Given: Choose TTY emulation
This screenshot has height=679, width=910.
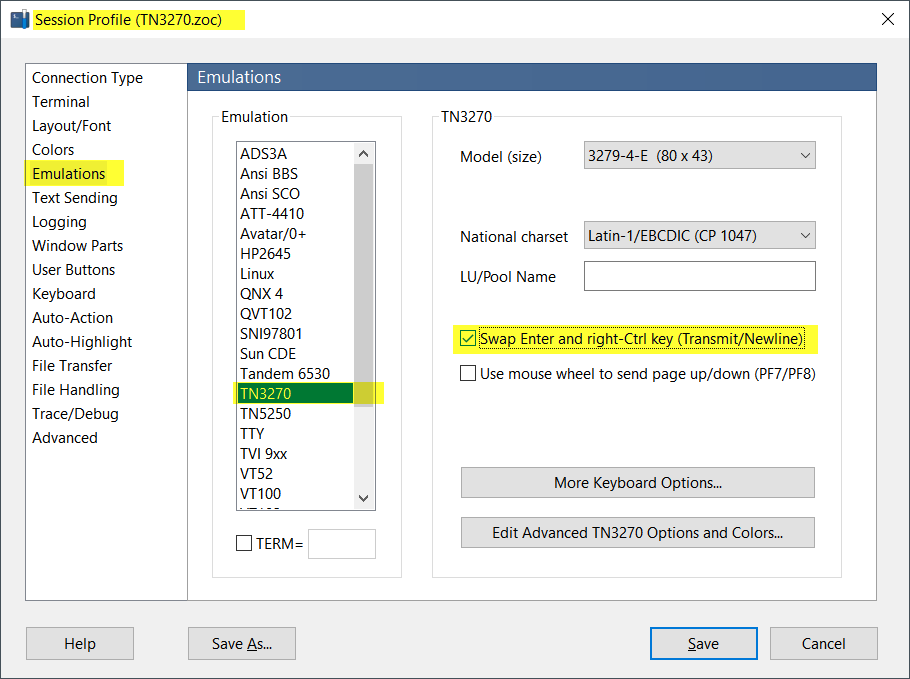Looking at the screenshot, I should 295,434.
